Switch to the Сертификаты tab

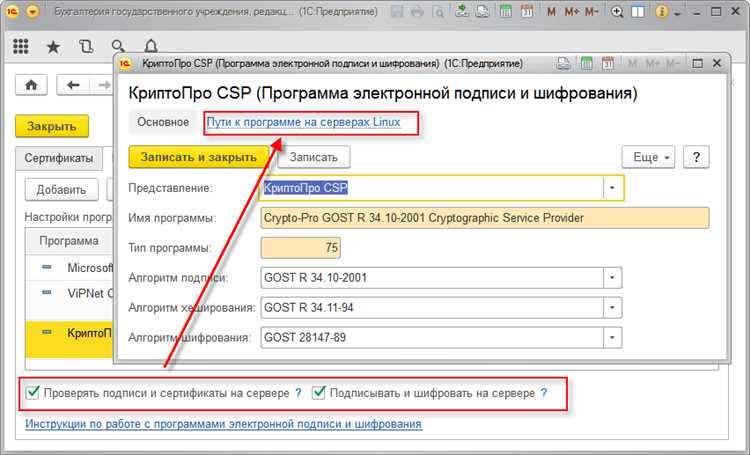click(59, 158)
